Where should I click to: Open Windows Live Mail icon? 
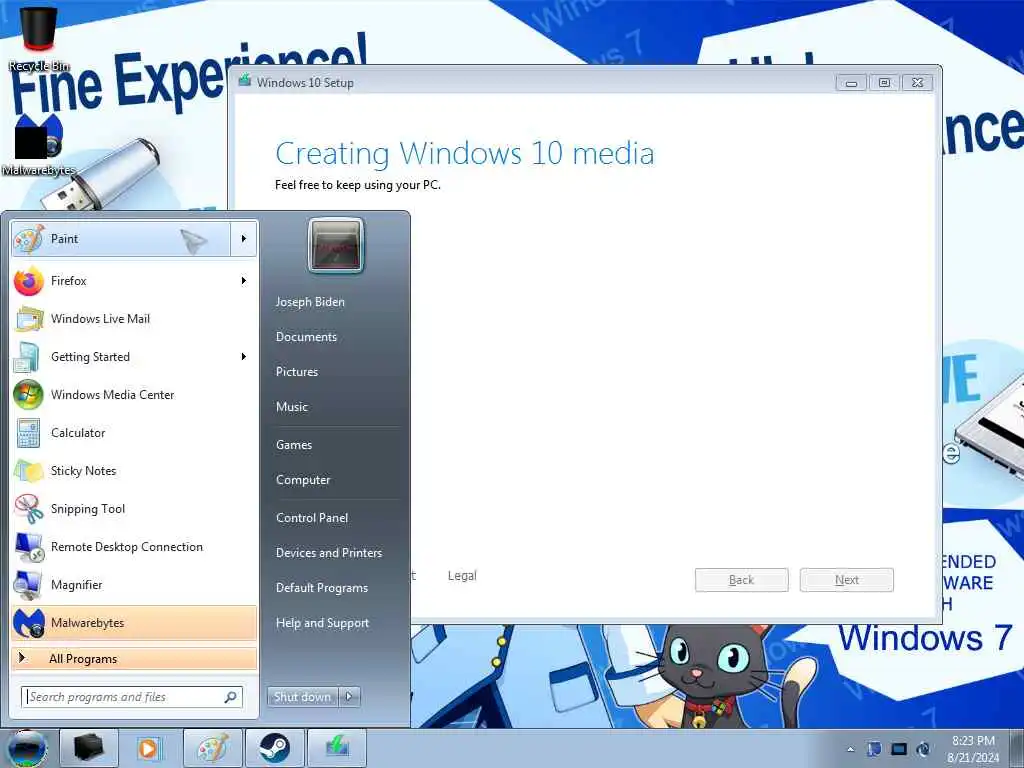(29, 319)
